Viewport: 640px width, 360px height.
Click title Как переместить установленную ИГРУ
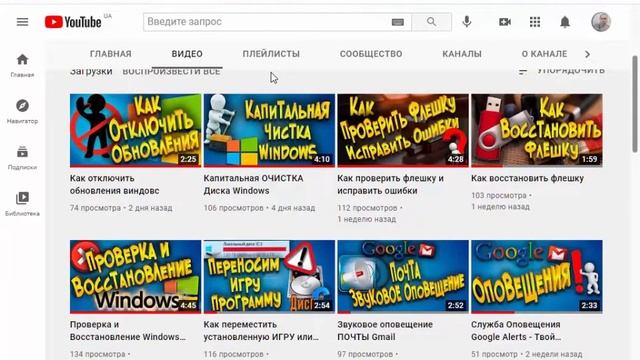[x=261, y=331]
